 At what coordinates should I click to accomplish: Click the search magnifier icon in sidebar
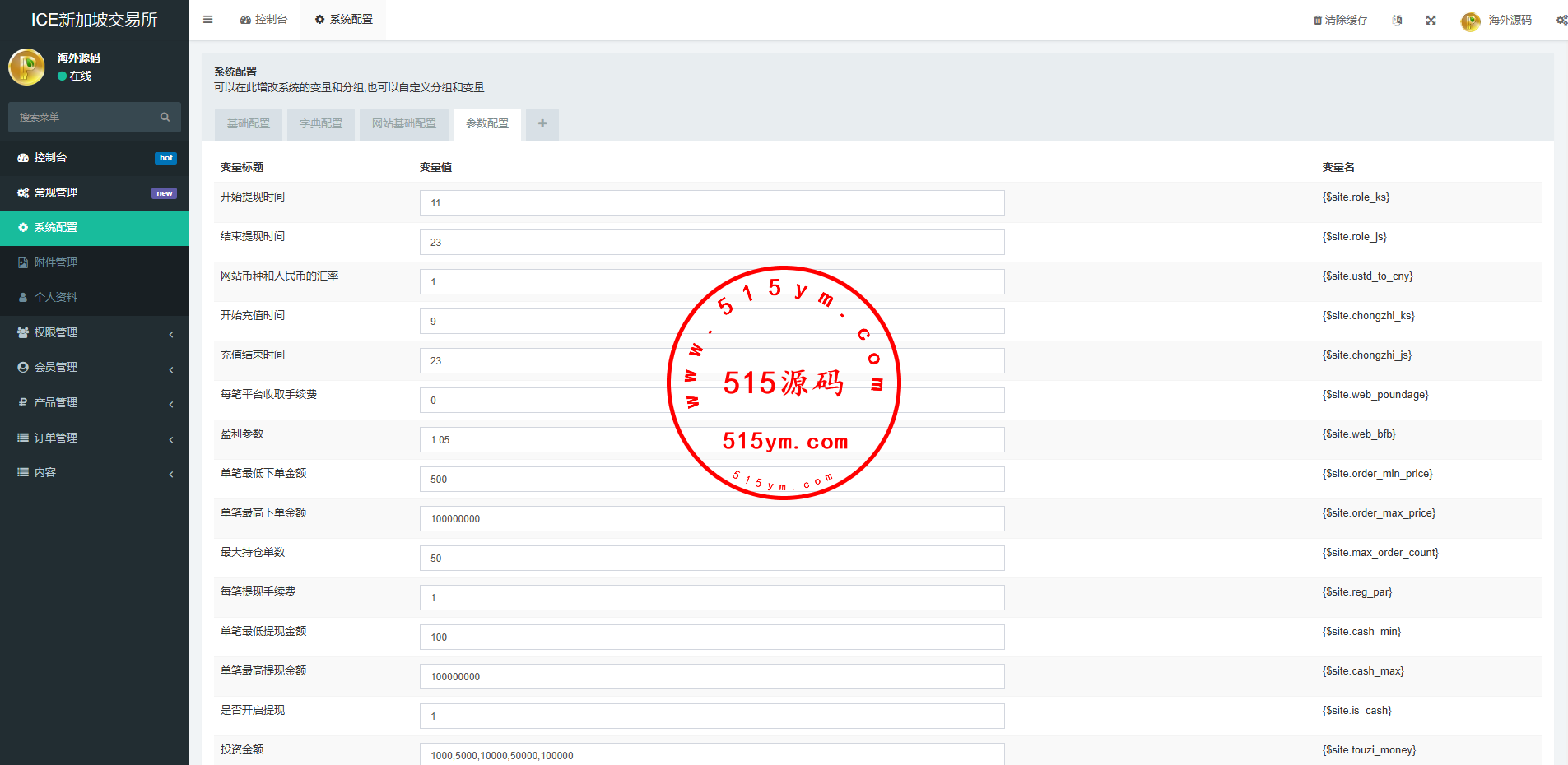tap(165, 118)
